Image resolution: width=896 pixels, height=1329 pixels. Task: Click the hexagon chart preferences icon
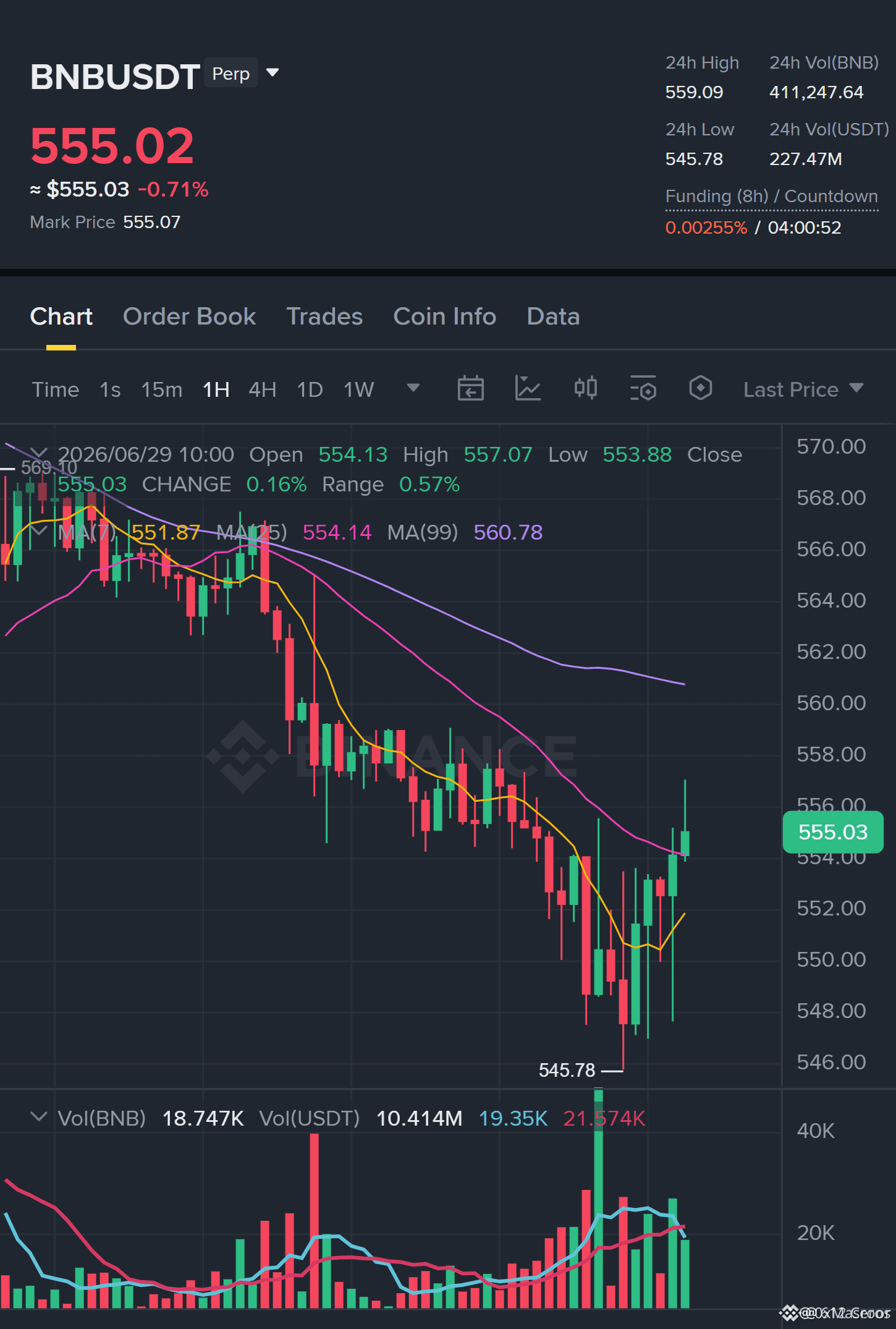tap(700, 388)
